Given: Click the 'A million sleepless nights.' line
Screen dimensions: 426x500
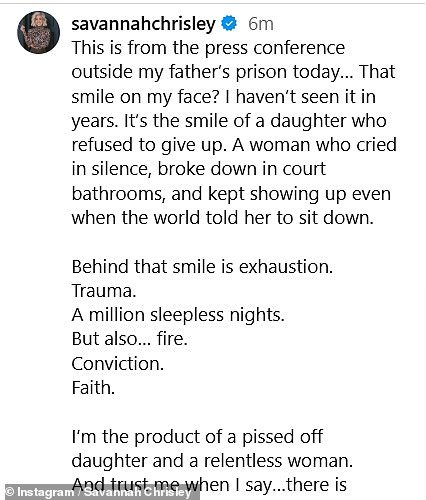Looking at the screenshot, I should coord(178,315).
